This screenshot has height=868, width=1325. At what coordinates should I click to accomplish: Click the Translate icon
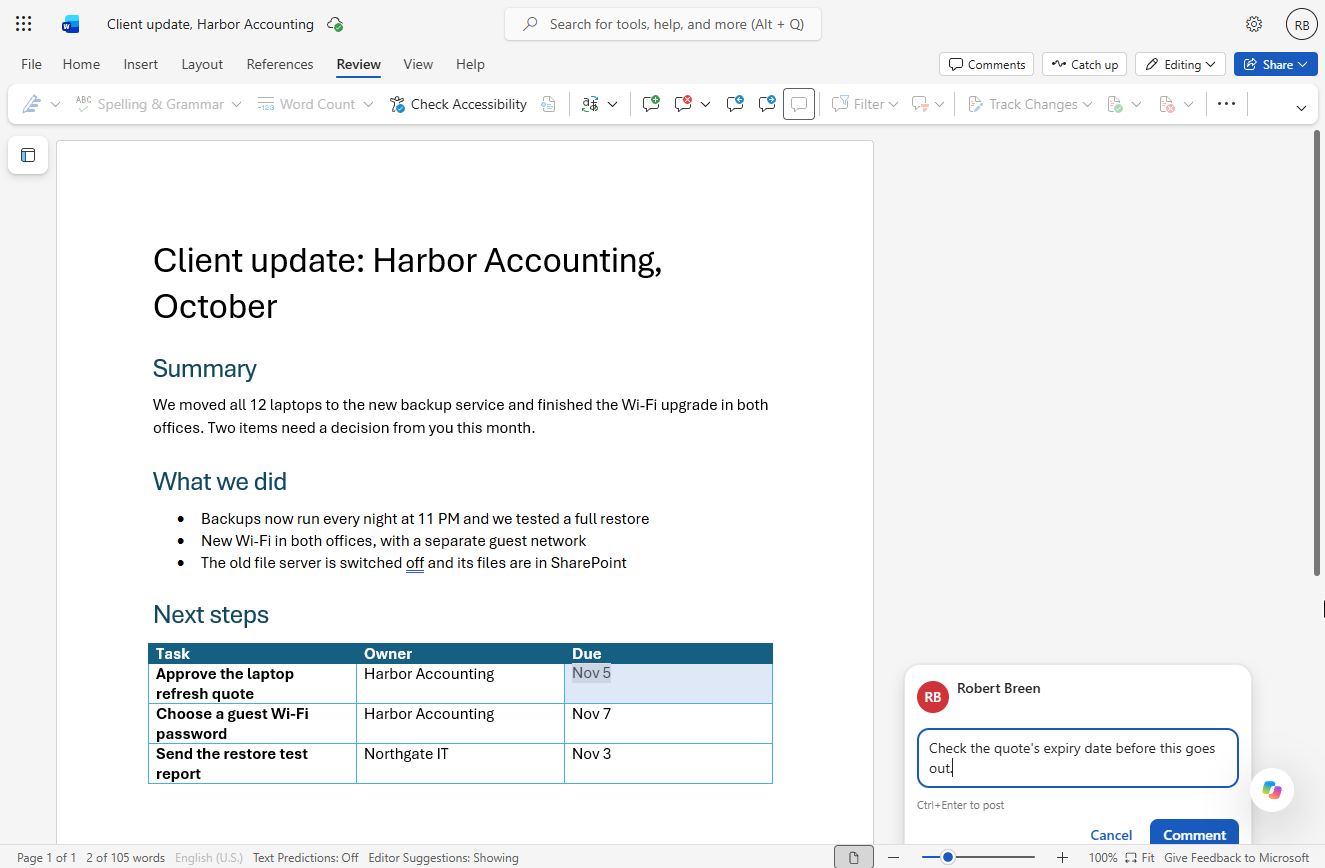590,104
